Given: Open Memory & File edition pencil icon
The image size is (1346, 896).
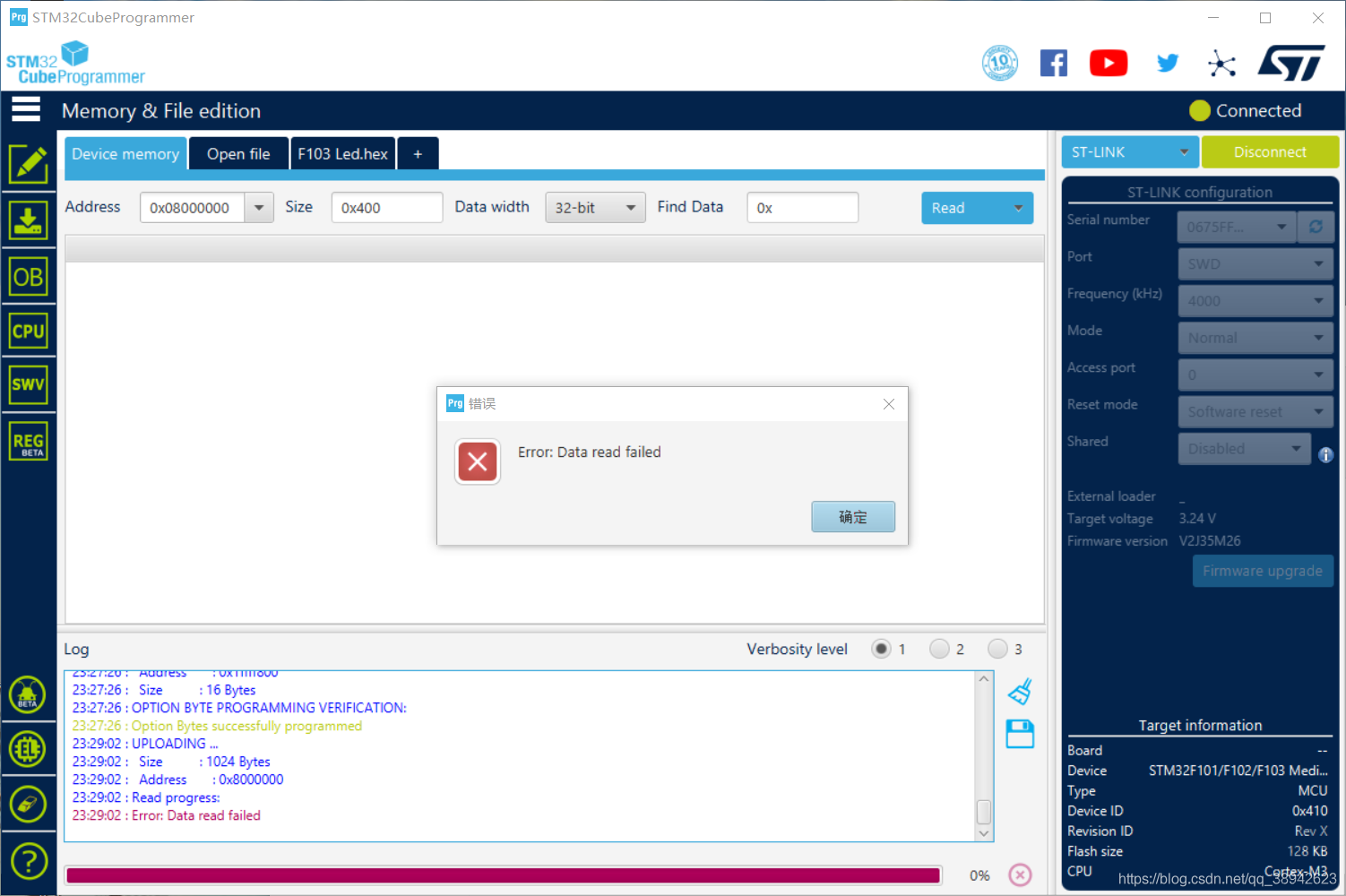Looking at the screenshot, I should [29, 164].
